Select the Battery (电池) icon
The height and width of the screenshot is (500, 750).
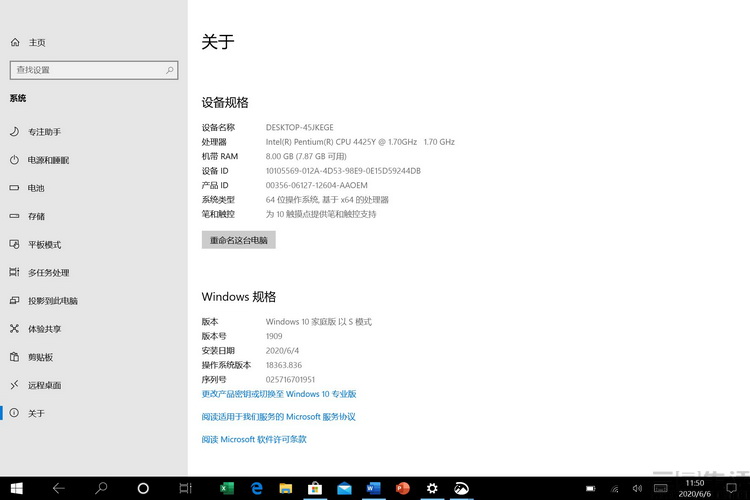click(x=14, y=188)
